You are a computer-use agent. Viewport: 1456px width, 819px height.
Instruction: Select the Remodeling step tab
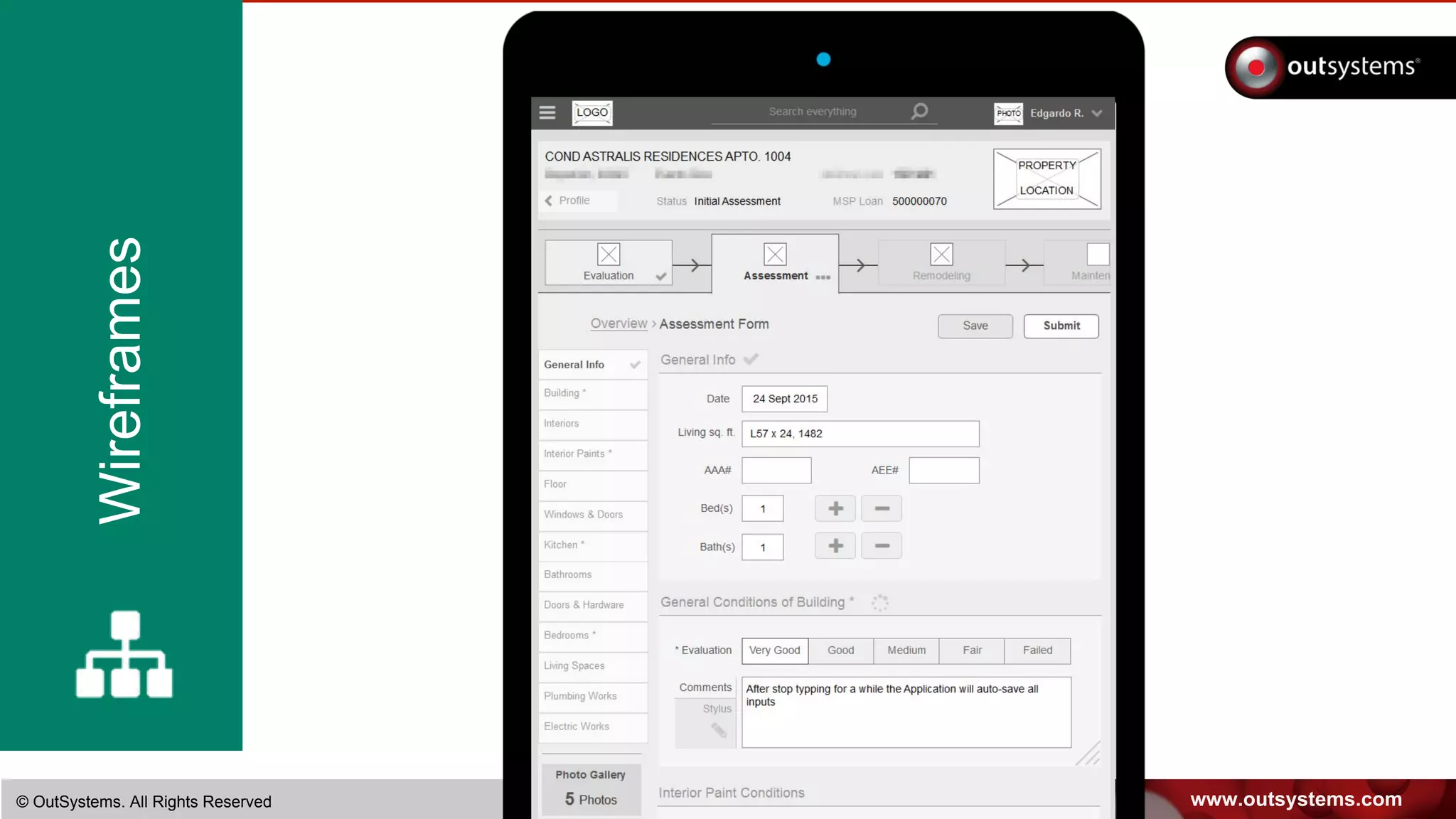coord(941,263)
